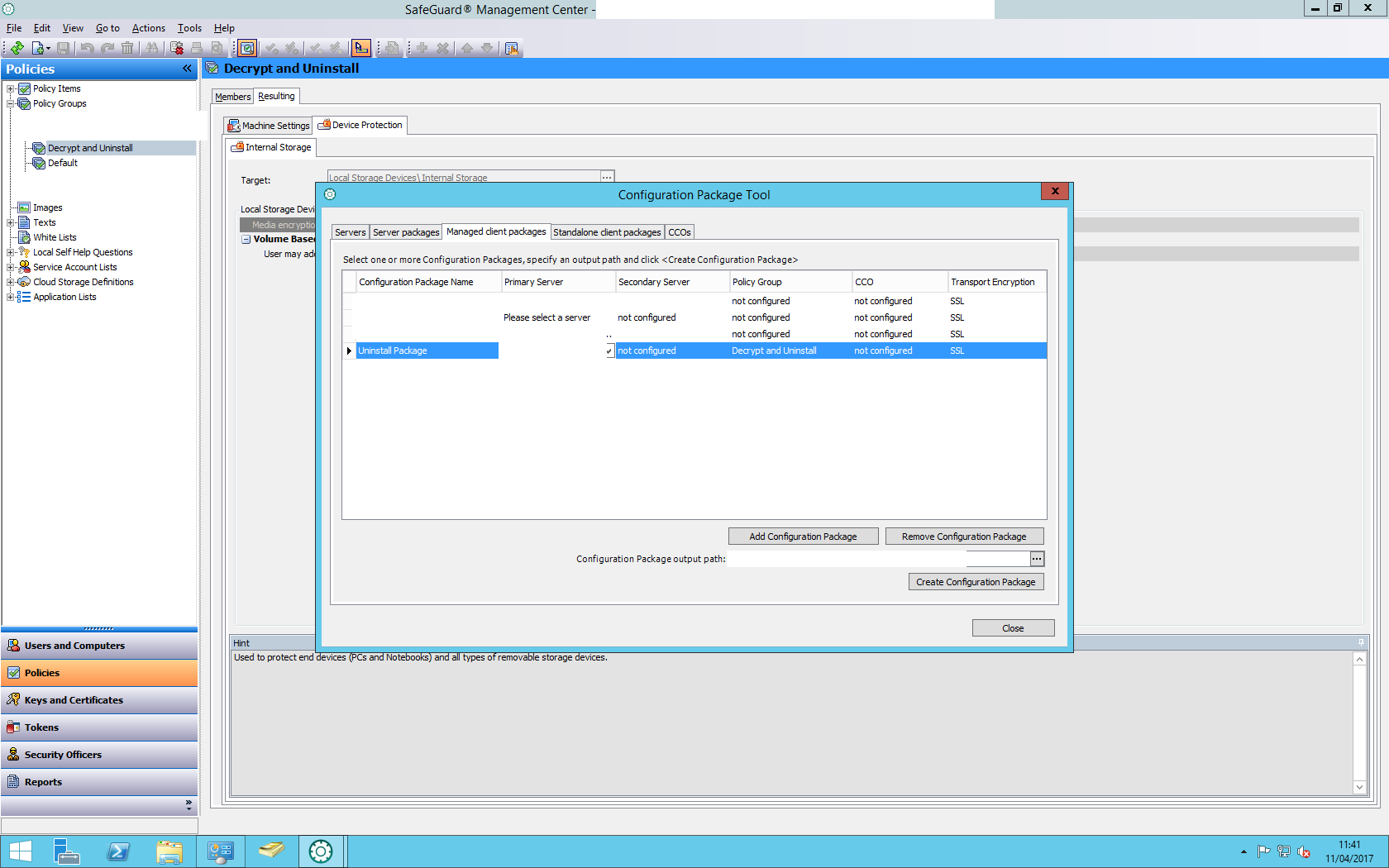Click the Move Down arrow toolbar icon
Viewport: 1389px width, 868px height.
[487, 48]
